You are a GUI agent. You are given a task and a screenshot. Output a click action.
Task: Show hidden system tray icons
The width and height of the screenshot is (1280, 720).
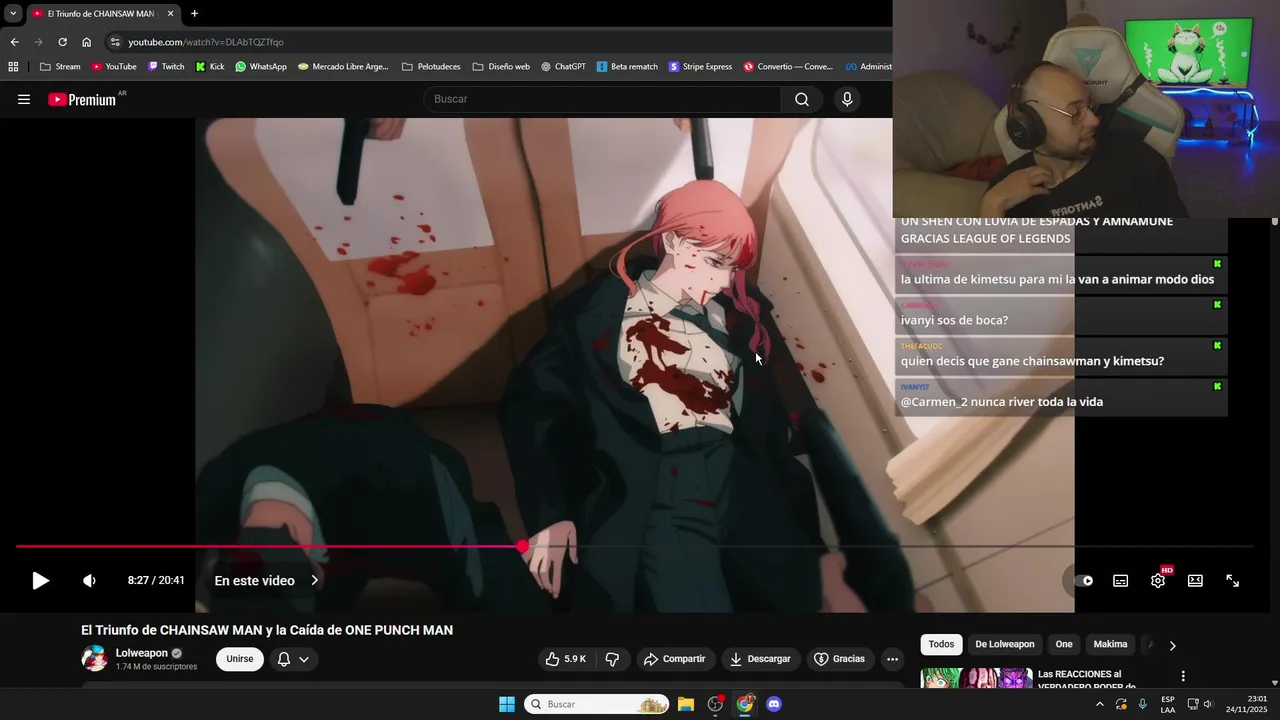pyautogui.click(x=1100, y=704)
